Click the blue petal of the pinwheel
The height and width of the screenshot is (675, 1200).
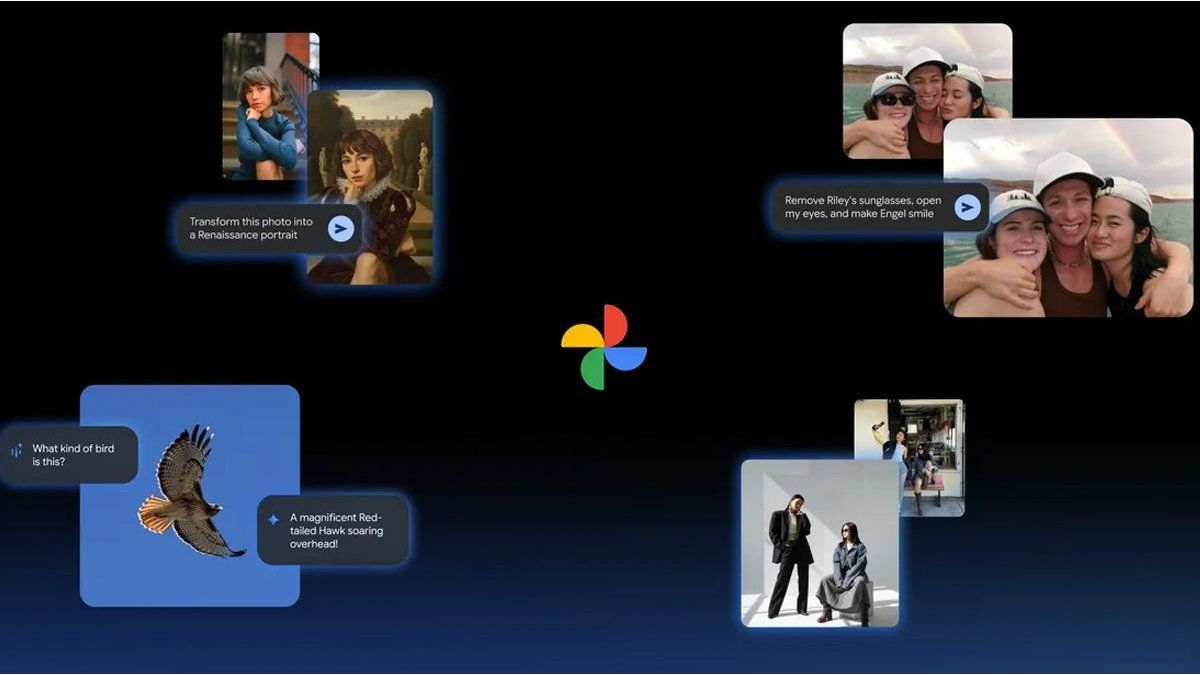pos(626,358)
